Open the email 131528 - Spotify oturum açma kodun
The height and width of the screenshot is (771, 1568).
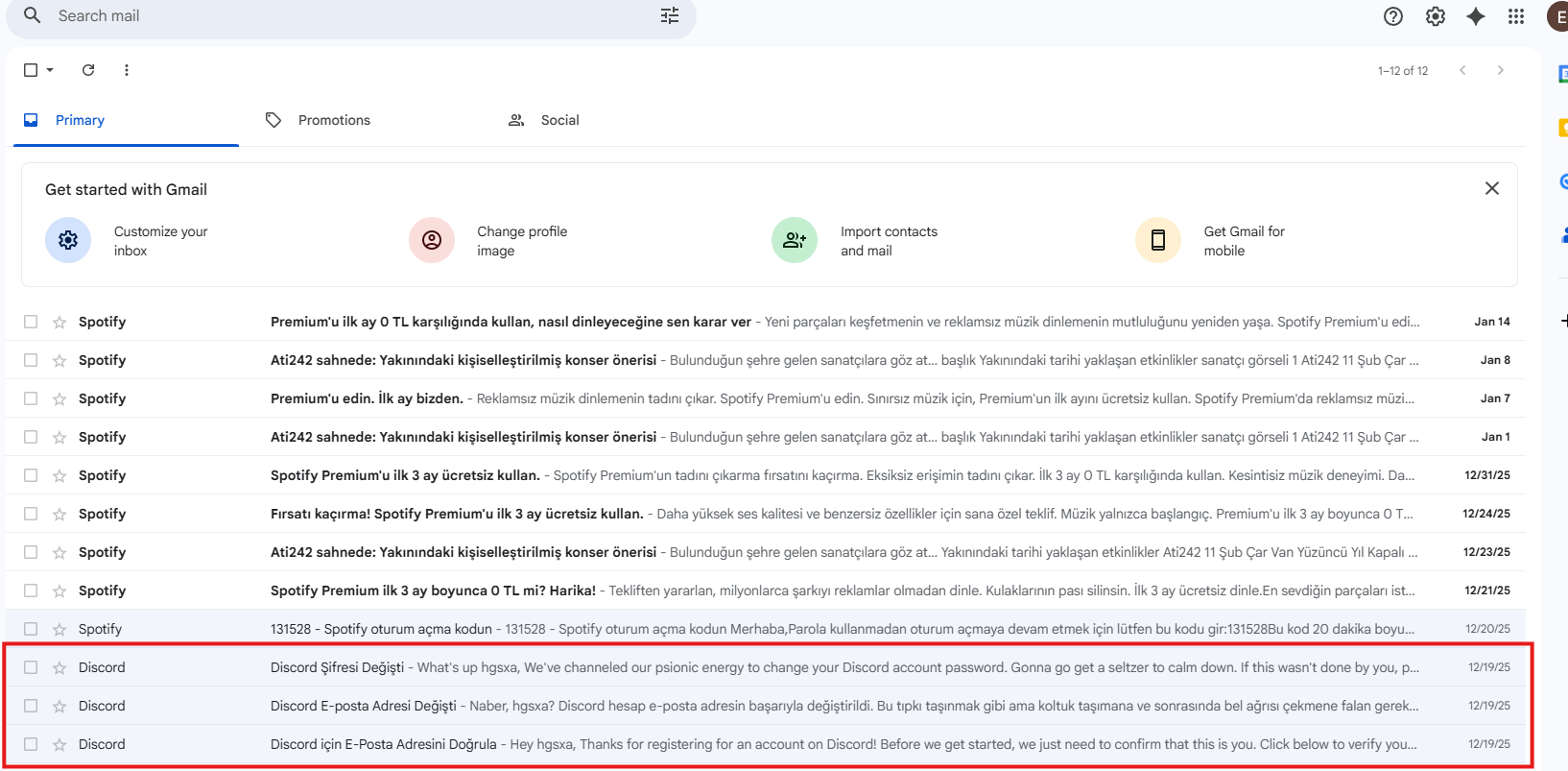[x=766, y=629]
